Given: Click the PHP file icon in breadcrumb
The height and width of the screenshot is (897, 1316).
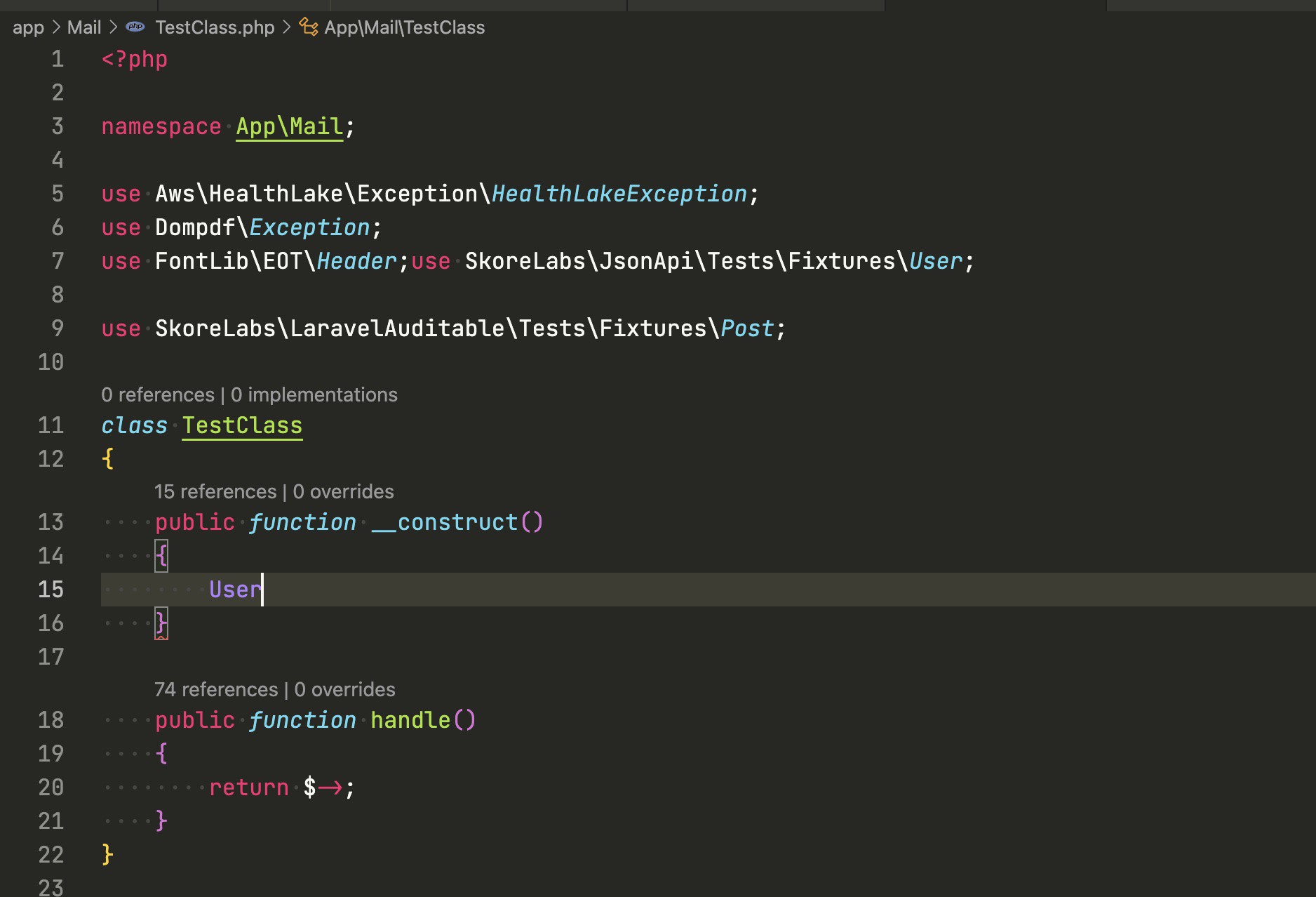Looking at the screenshot, I should tap(135, 27).
